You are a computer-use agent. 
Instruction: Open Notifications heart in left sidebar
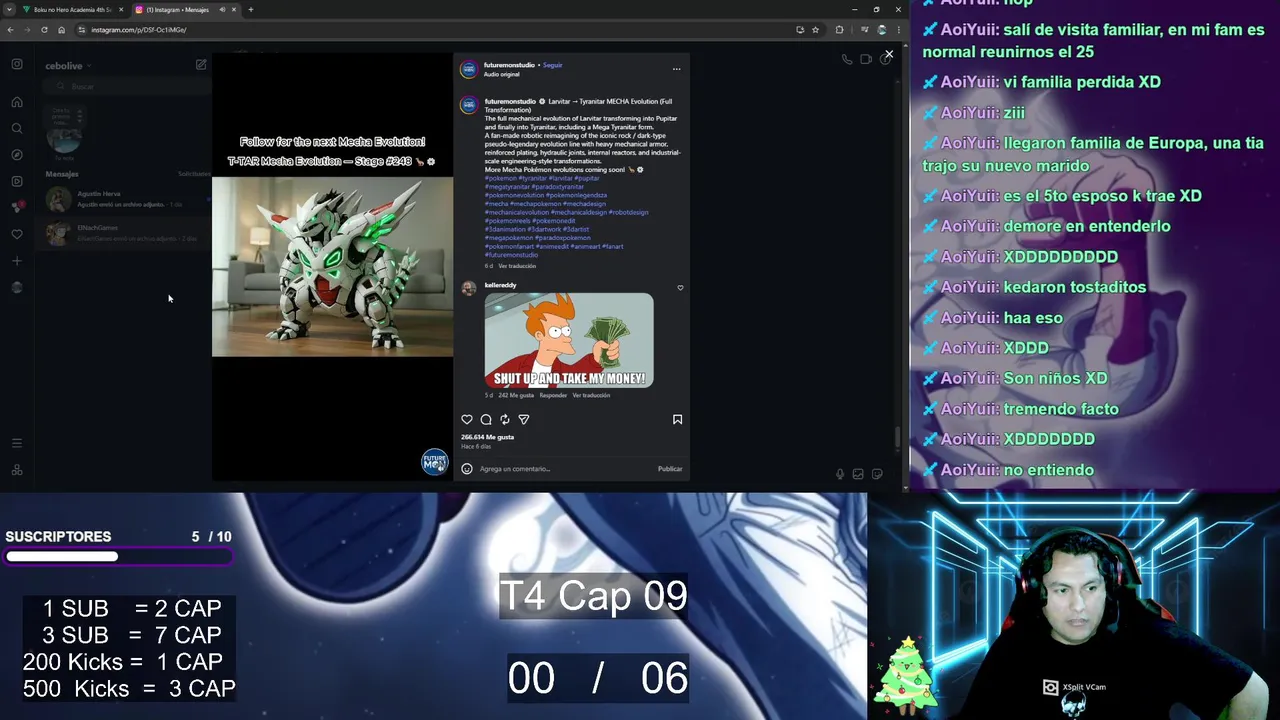point(17,234)
